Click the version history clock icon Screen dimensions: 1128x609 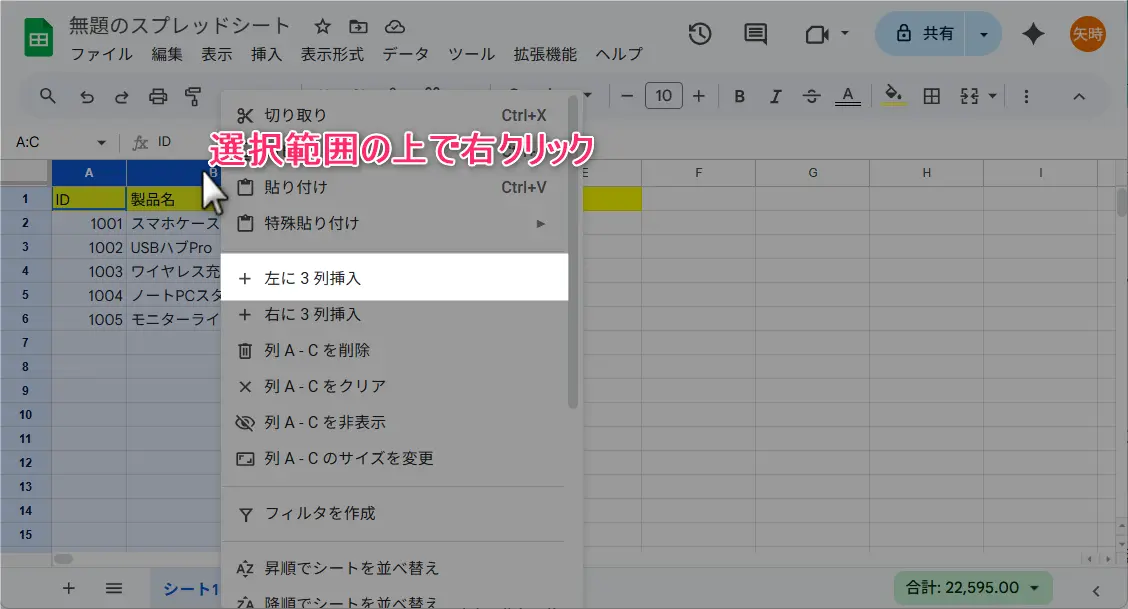pos(700,34)
